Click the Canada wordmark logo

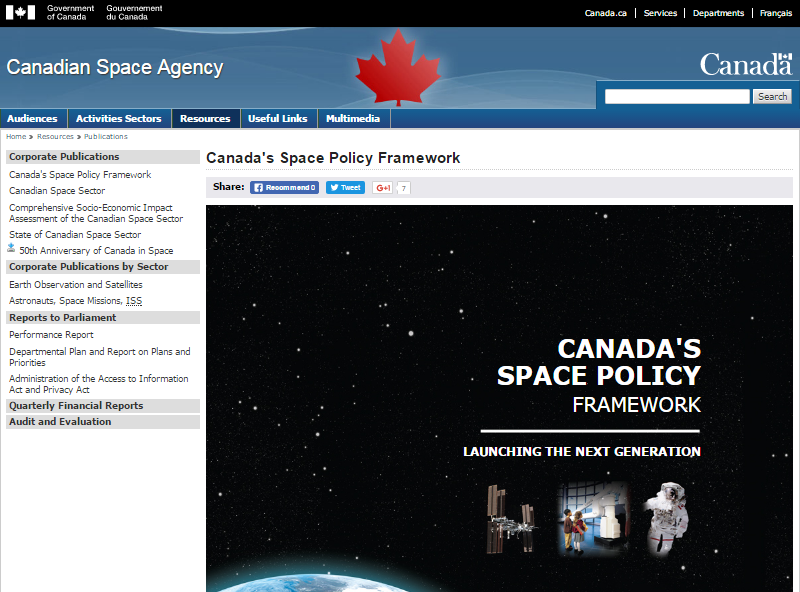(x=746, y=64)
